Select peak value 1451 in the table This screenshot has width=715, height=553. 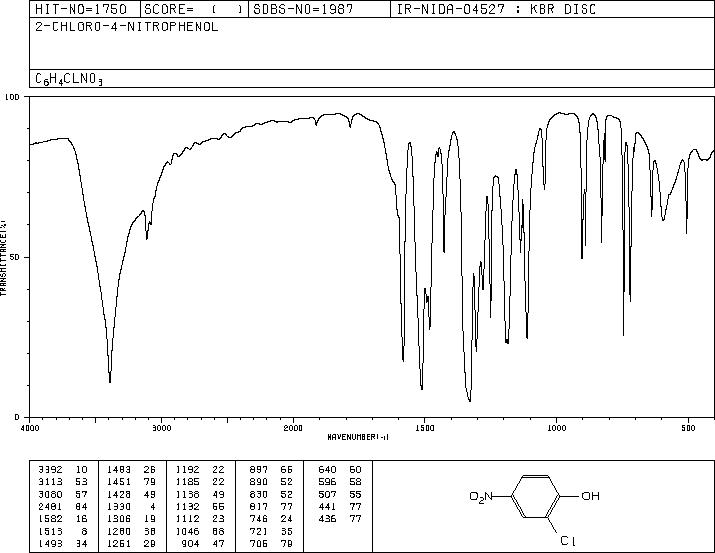[x=119, y=482]
